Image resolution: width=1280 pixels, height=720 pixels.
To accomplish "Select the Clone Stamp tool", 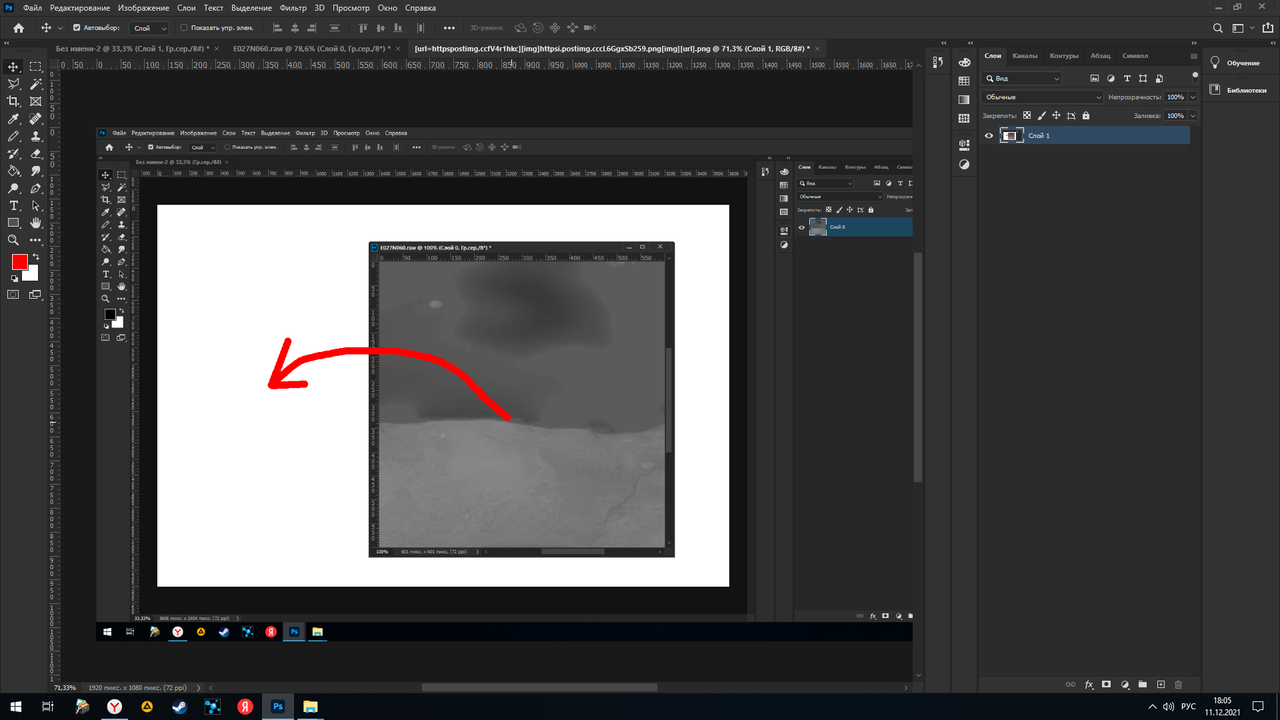I will coord(35,136).
